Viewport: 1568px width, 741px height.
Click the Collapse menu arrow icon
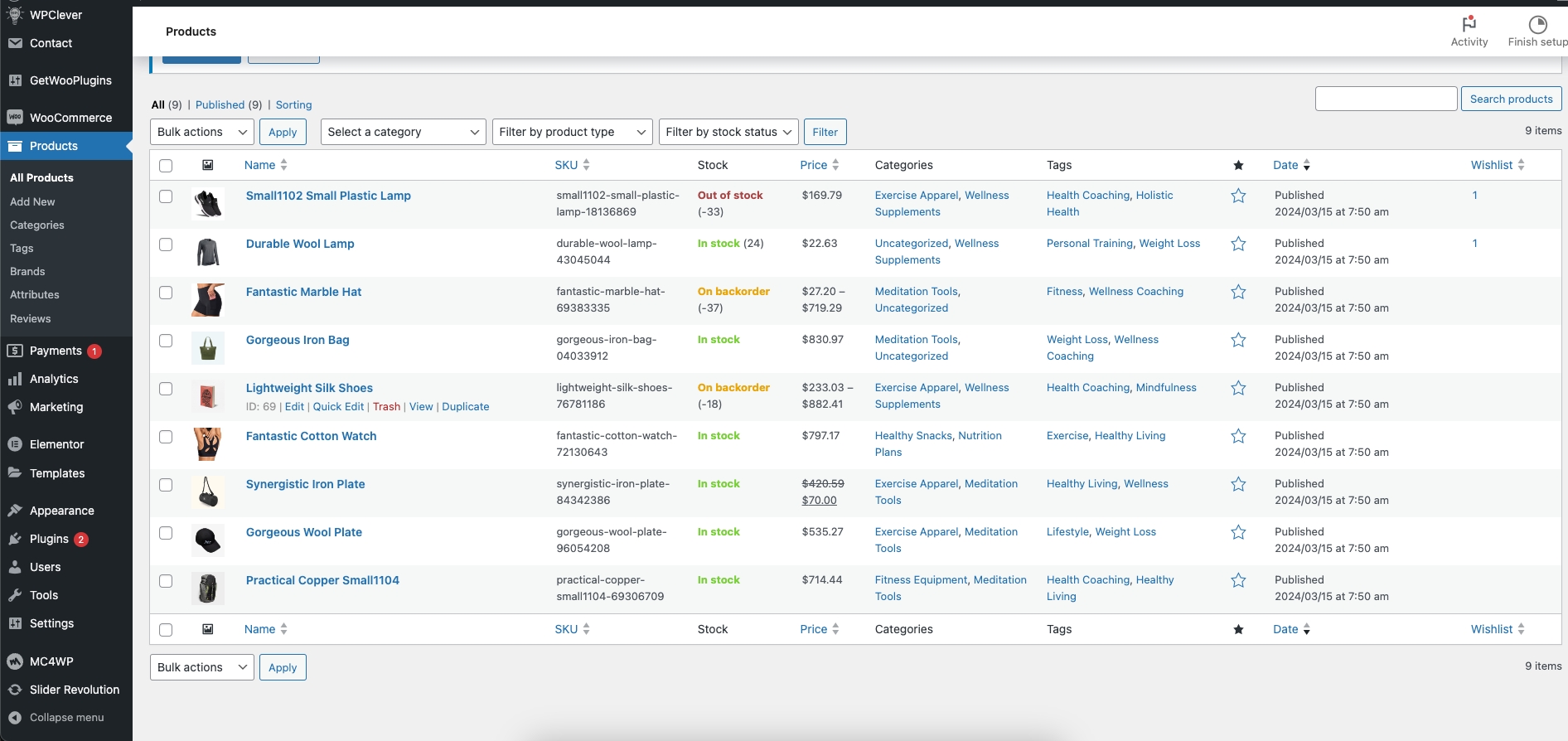15,718
